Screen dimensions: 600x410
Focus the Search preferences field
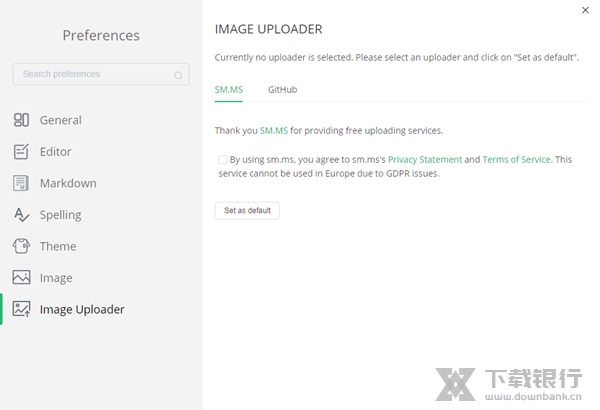pyautogui.click(x=95, y=74)
